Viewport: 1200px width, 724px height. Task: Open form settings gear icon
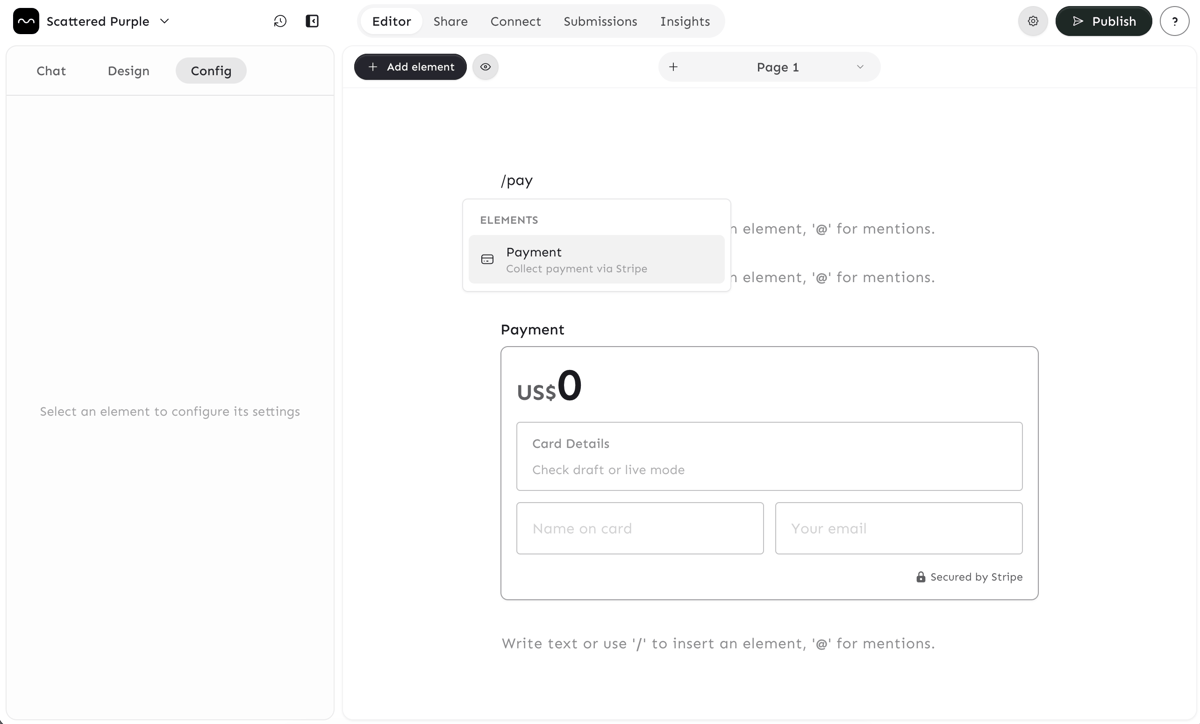(1033, 21)
